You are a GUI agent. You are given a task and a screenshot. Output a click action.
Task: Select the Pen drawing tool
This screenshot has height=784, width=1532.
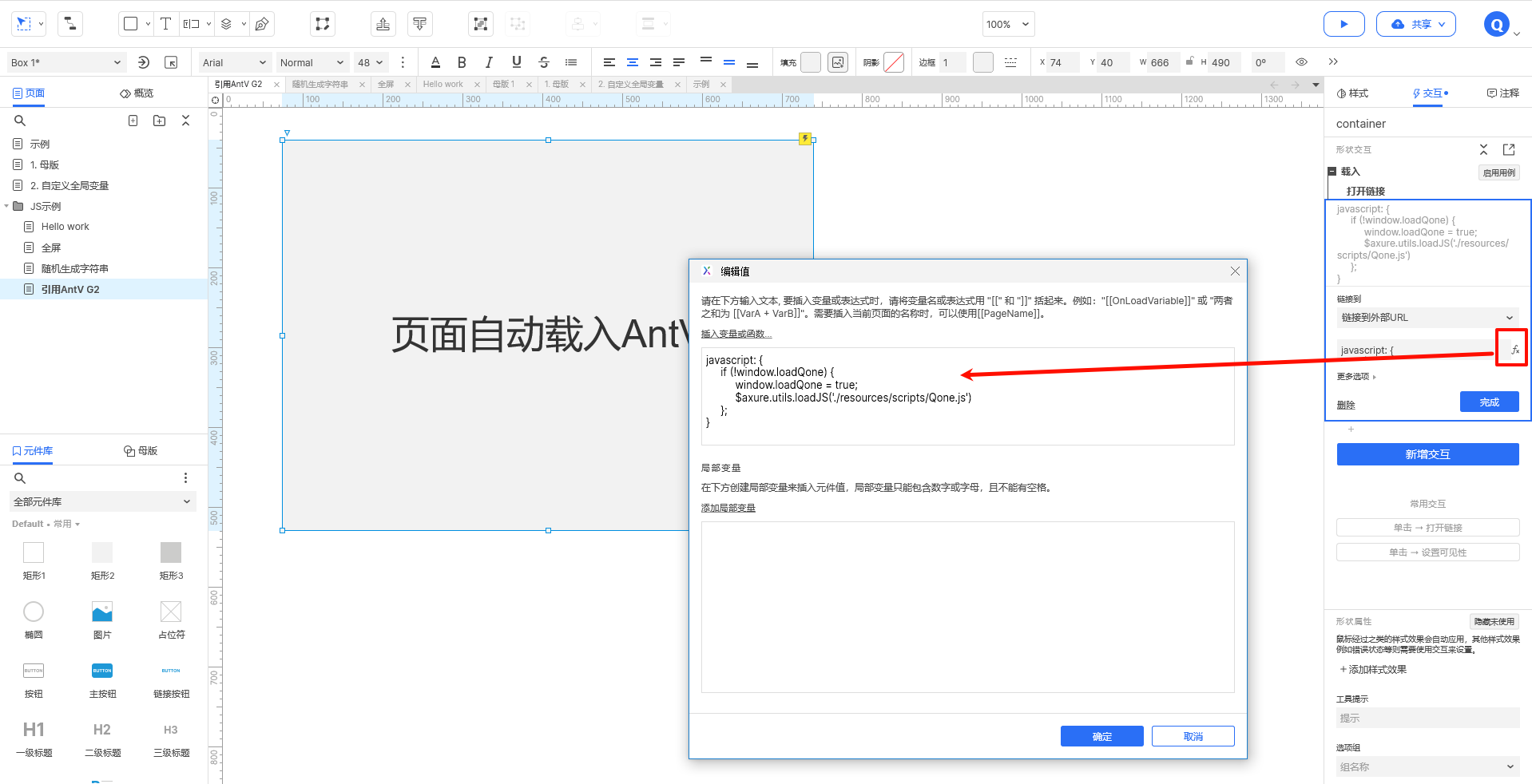tap(262, 24)
